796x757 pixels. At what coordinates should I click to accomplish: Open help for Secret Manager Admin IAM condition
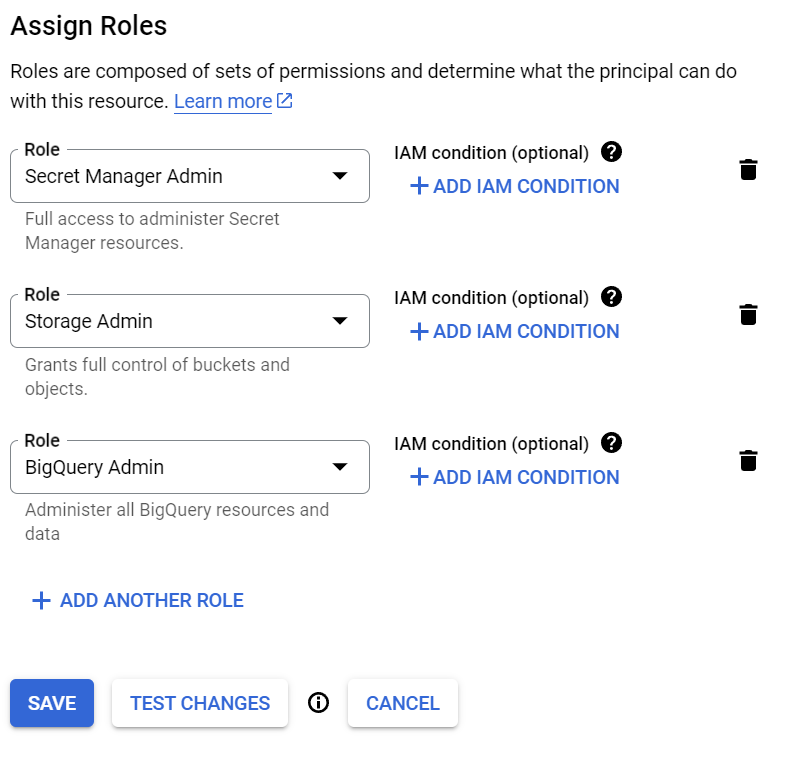[x=611, y=152]
